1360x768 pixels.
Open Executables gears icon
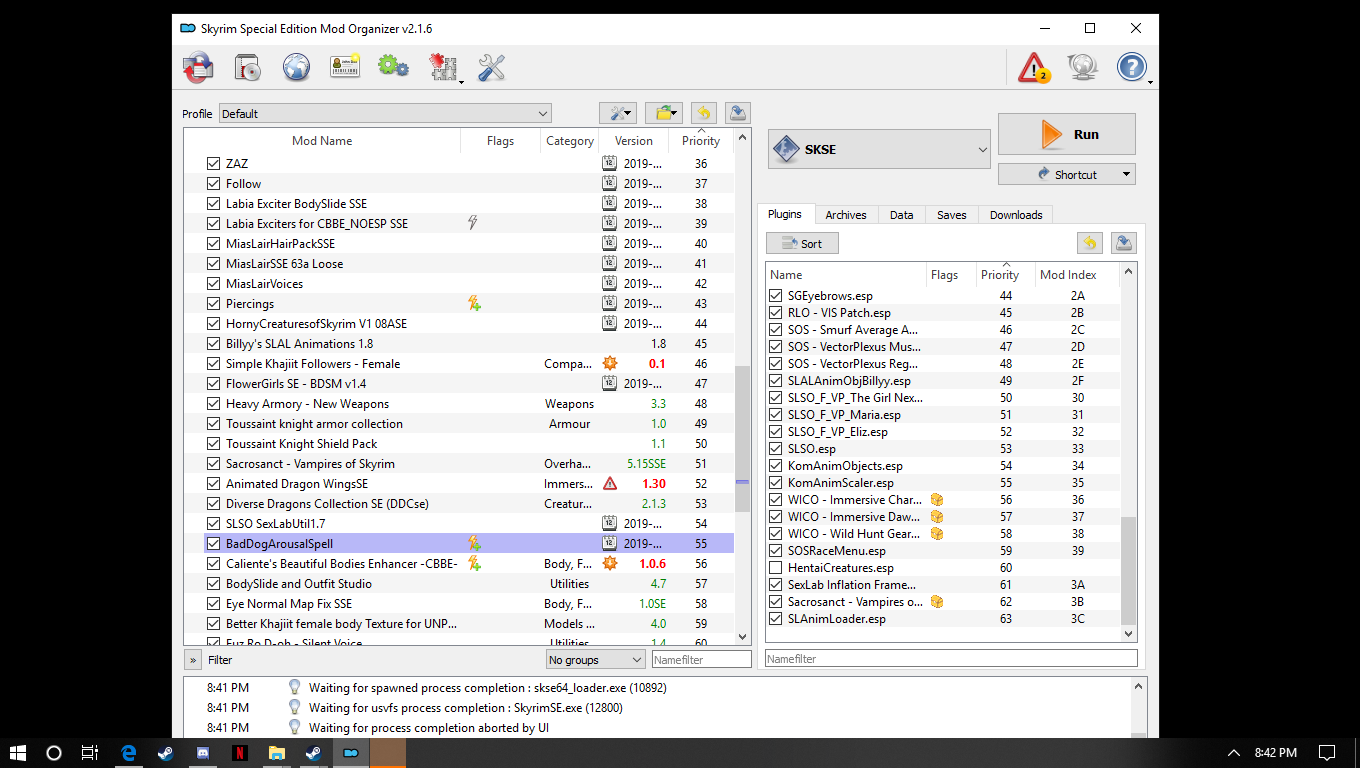(393, 67)
